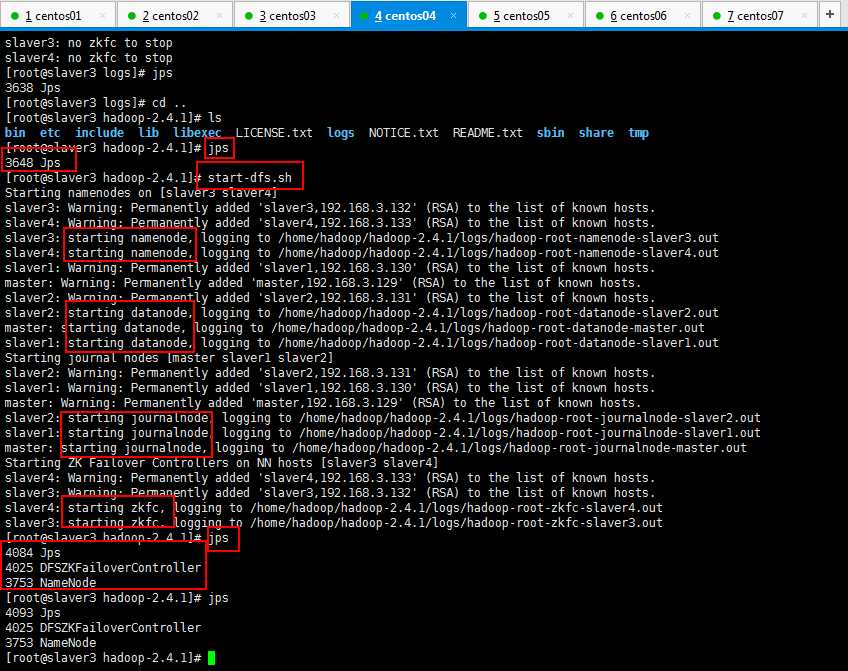Click the 'NOTICE.txt' file name
Viewport: 848px width, 671px height.
point(403,133)
